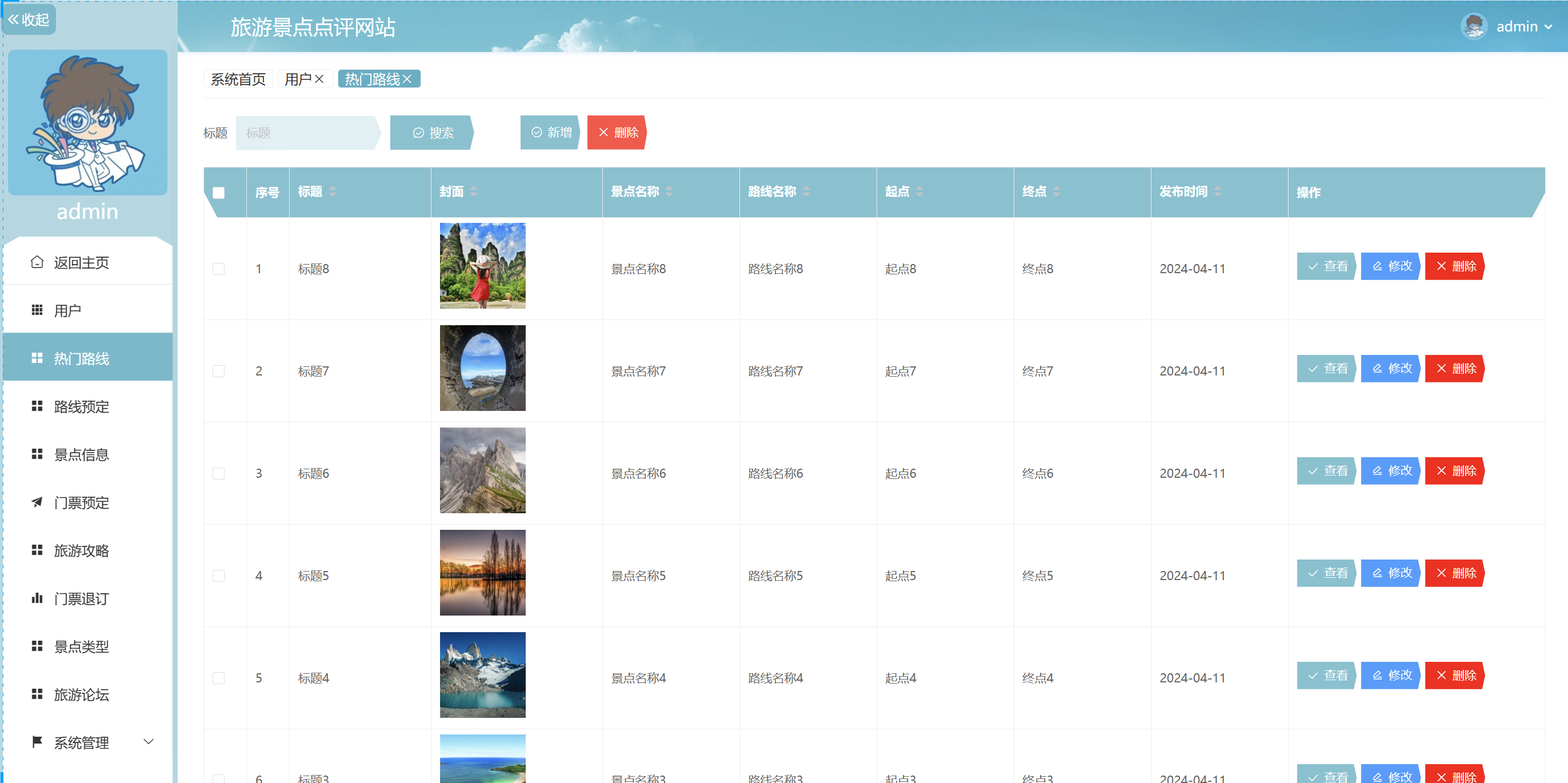Click the admin avatar in top-right header

pyautogui.click(x=1474, y=27)
